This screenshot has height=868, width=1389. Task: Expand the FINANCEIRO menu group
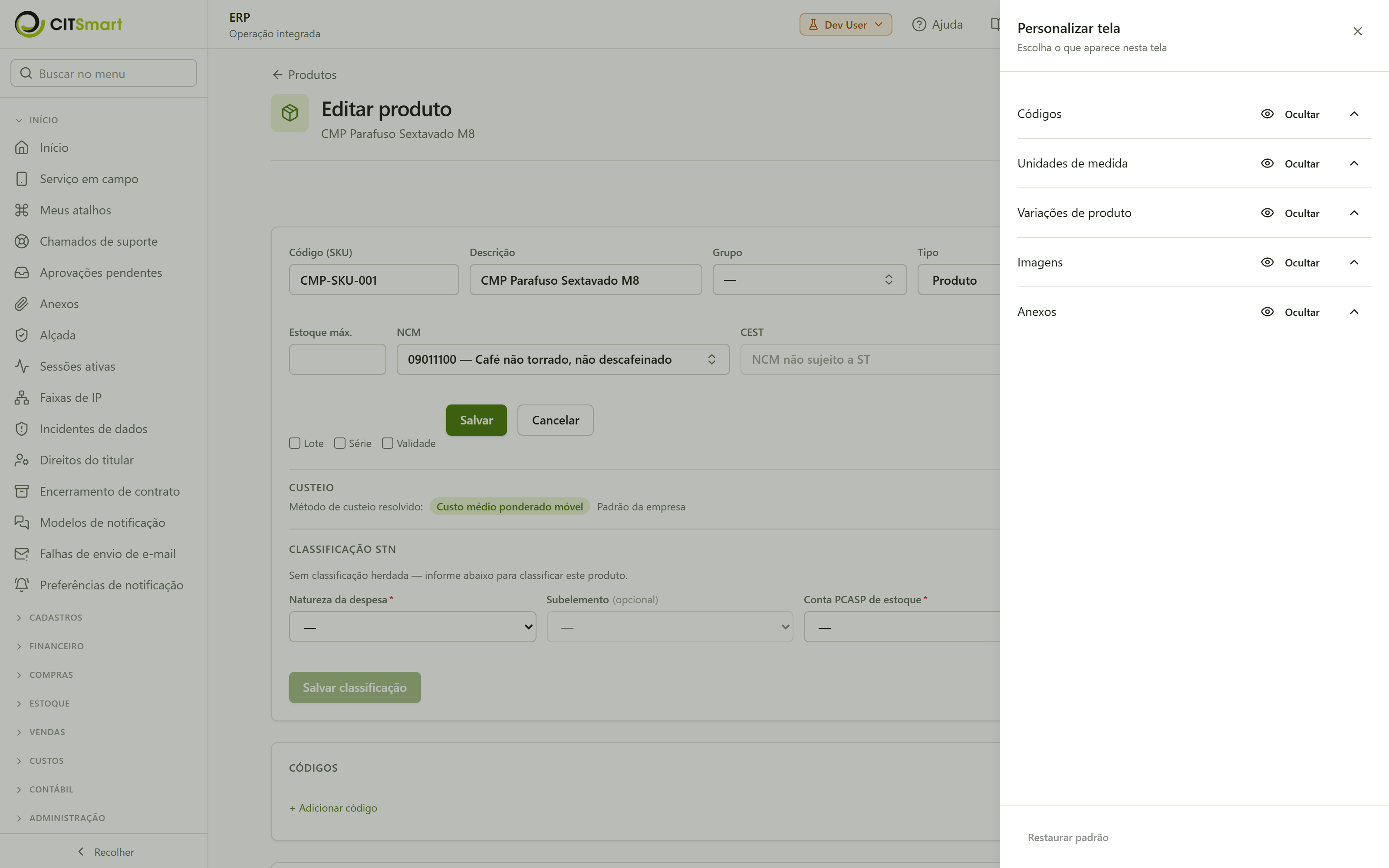(50, 646)
